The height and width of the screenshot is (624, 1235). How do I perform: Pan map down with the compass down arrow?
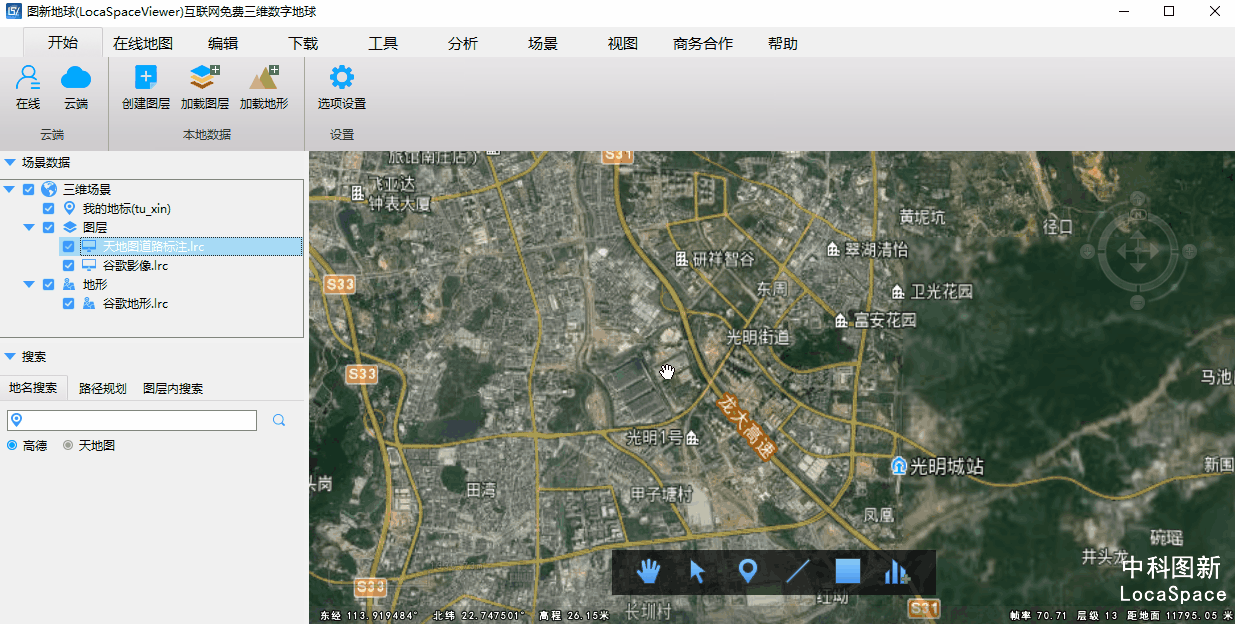pos(1138,269)
